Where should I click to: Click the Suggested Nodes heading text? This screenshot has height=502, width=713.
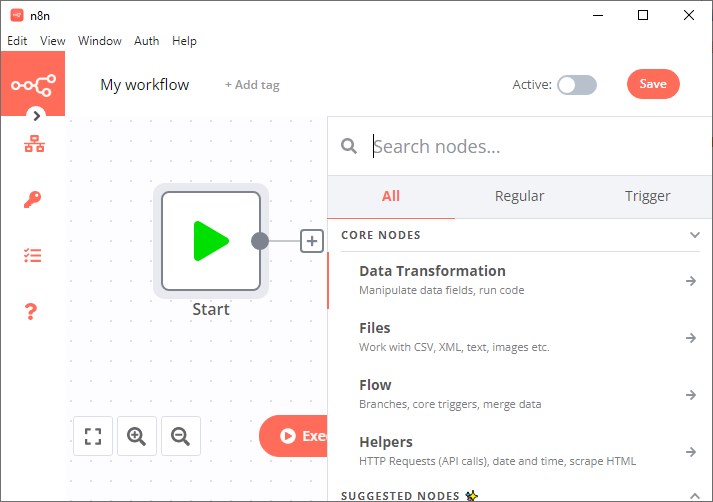pyautogui.click(x=400, y=496)
